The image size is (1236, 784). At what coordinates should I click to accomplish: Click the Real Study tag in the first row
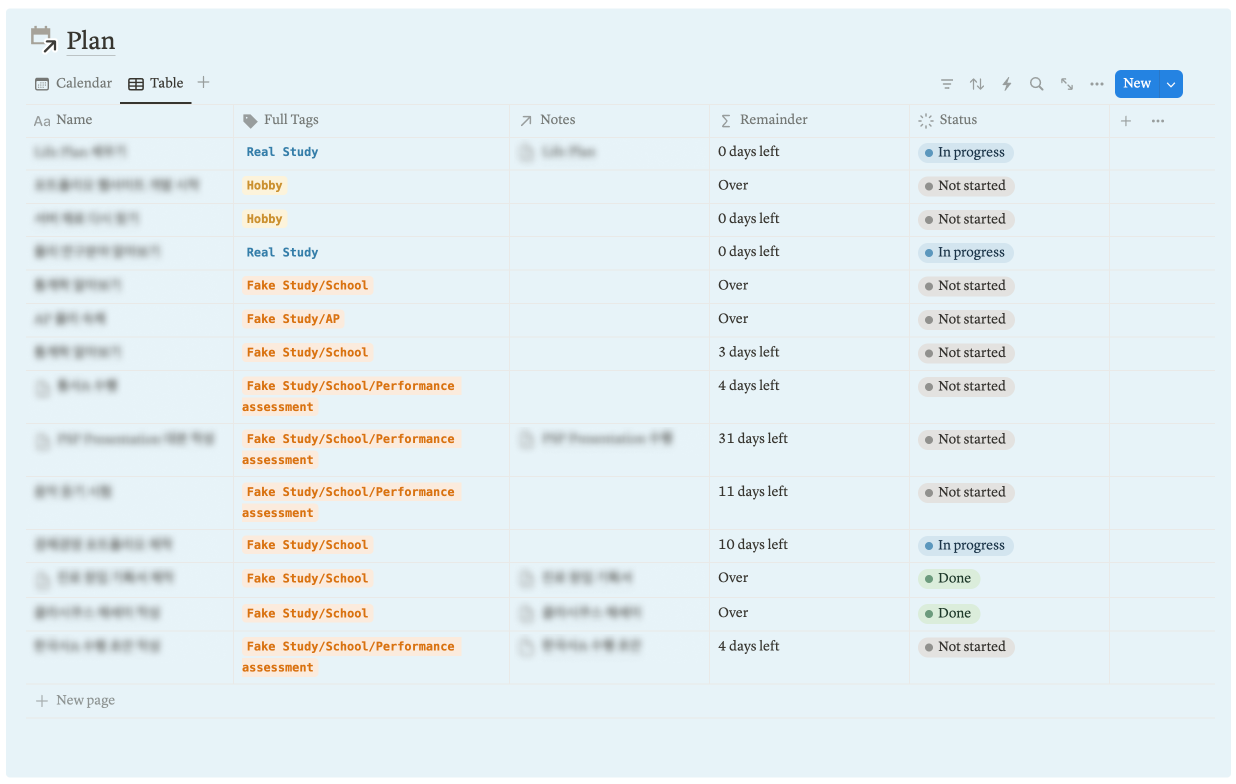pyautogui.click(x=282, y=152)
